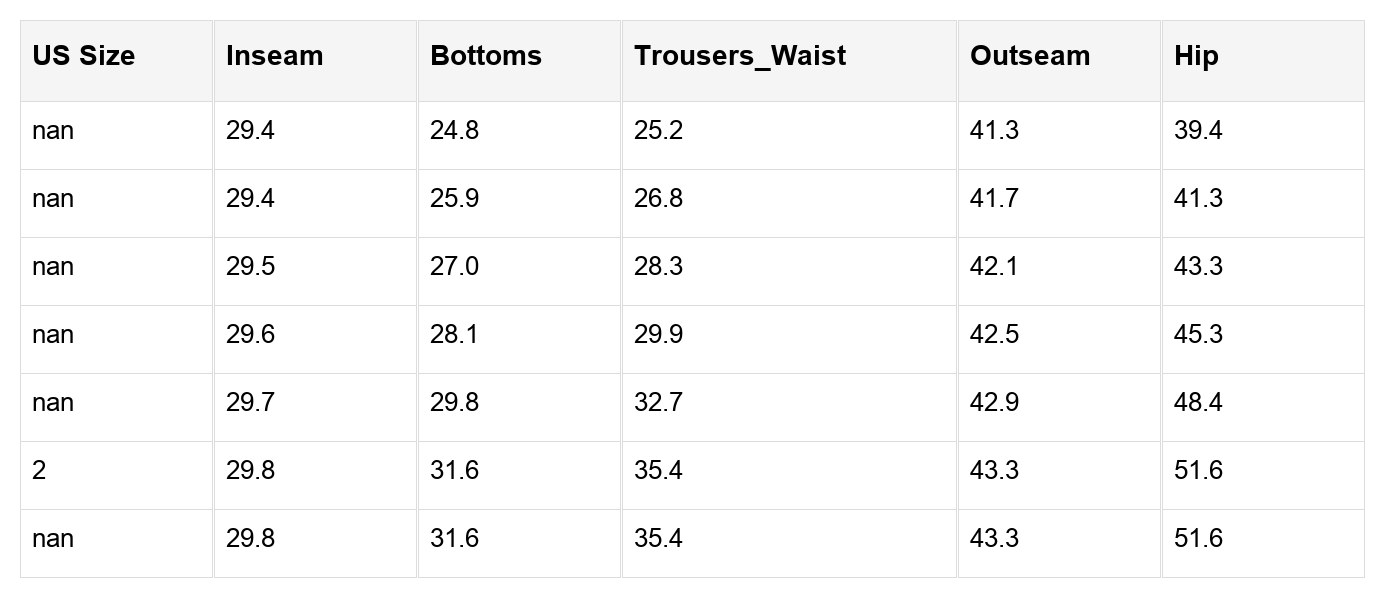
Task: Click the Outseam column header
Action: (x=1030, y=56)
